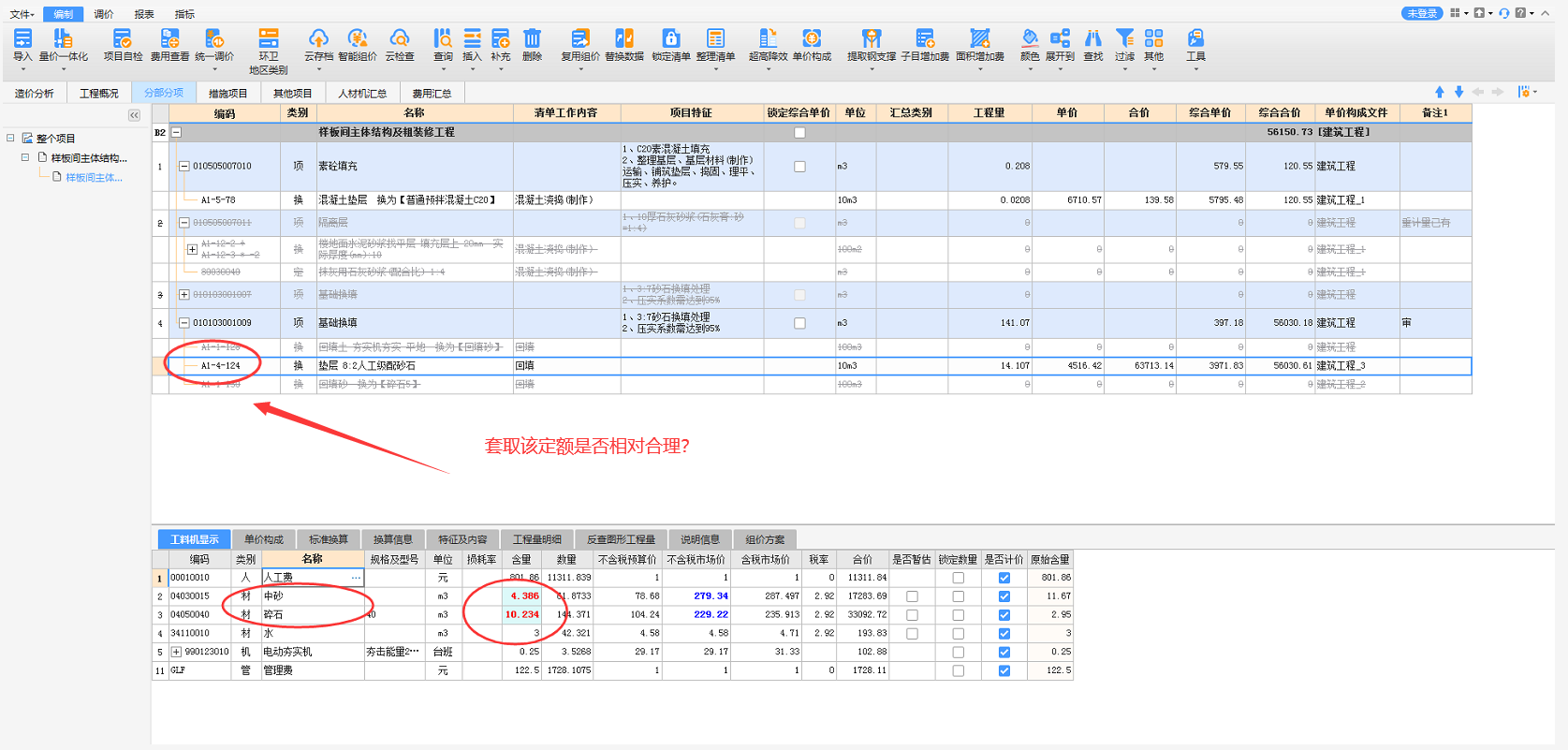Viewport: 1568px width, 750px height.
Task: Click the 查询 query icon
Action: point(443,38)
